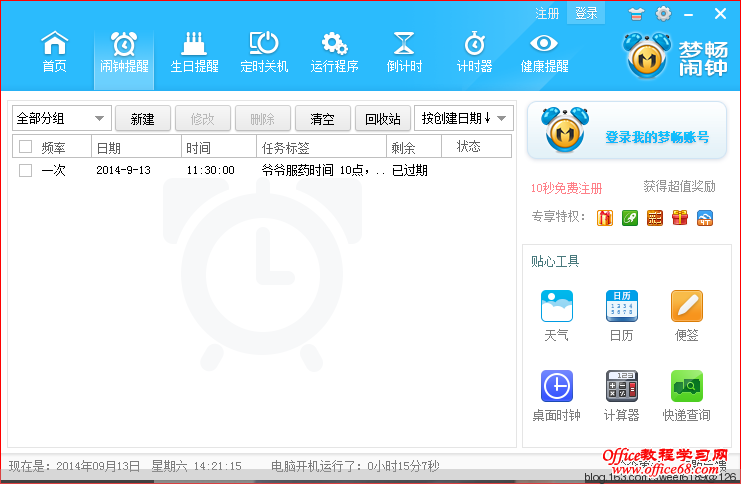Click the 获得超值奖励 text
Viewport: 741px width, 484px height.
pyautogui.click(x=679, y=186)
